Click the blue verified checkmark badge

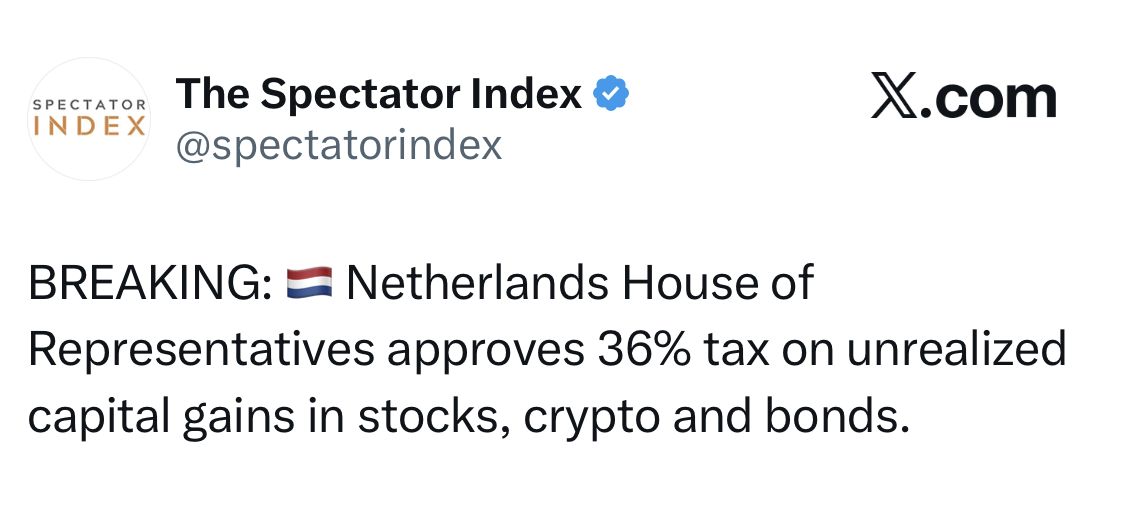pos(611,96)
